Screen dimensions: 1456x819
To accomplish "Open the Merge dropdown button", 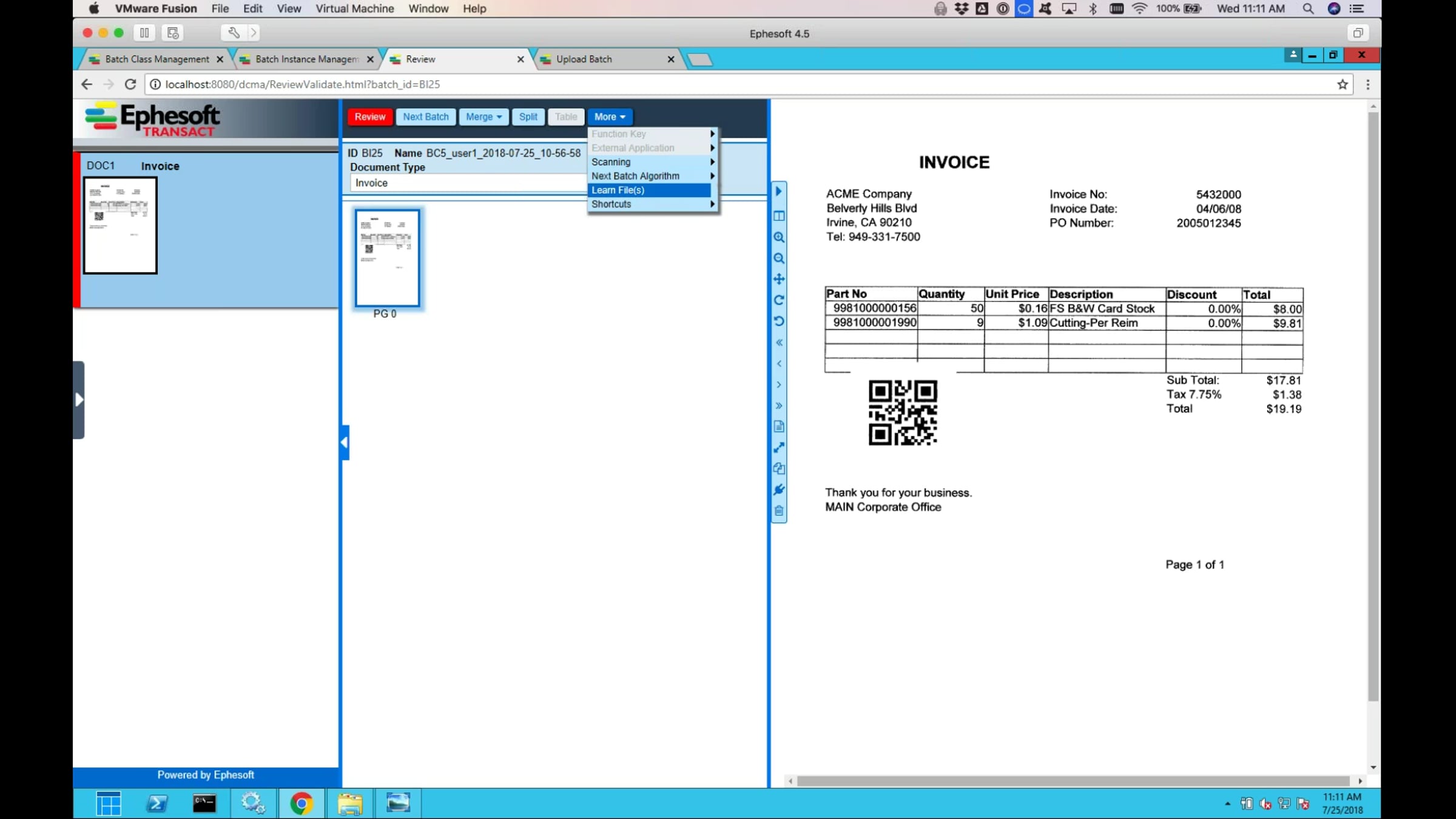I will tap(484, 116).
